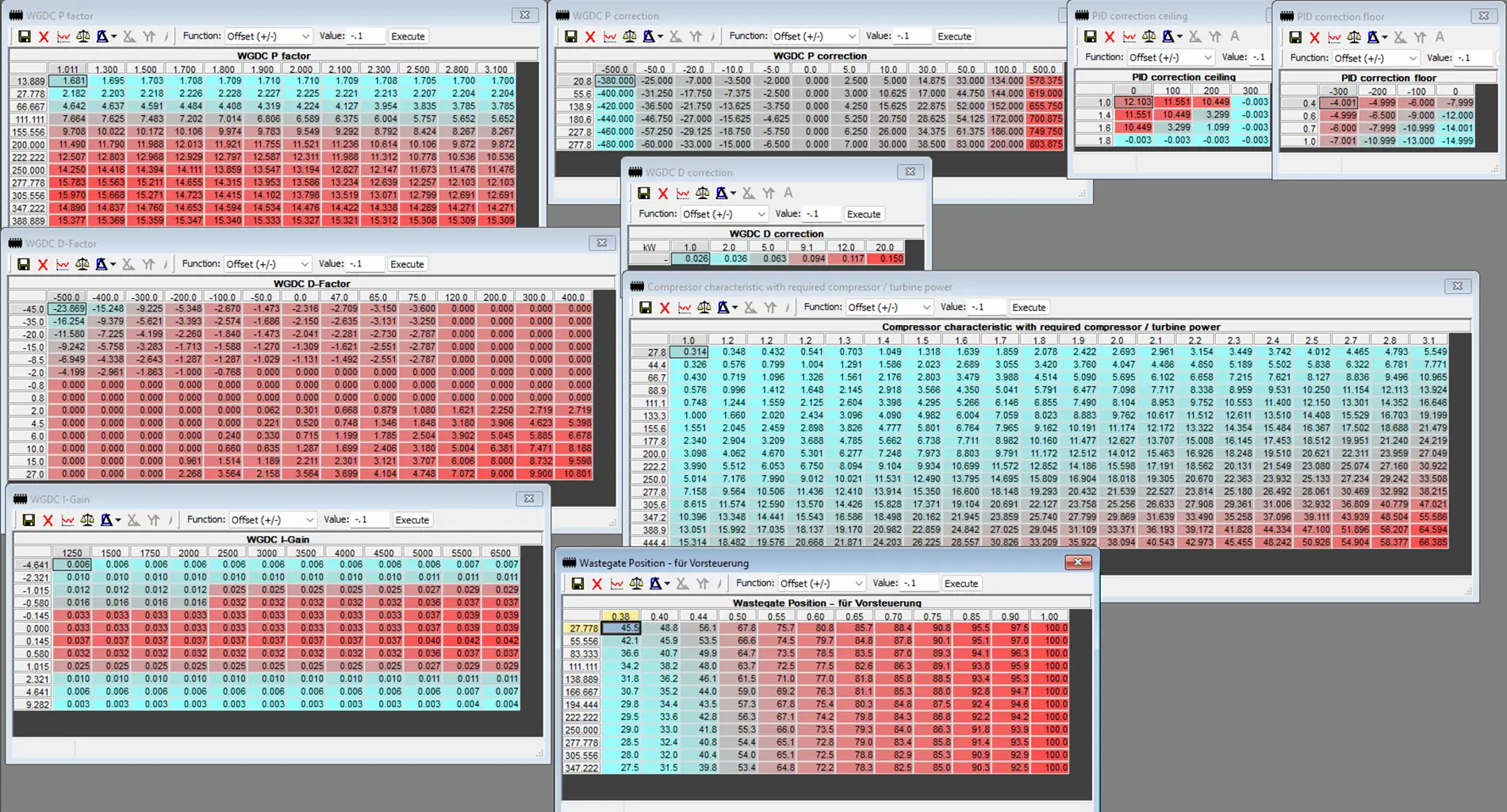Click the save icon in WGDC D correction window

click(644, 193)
